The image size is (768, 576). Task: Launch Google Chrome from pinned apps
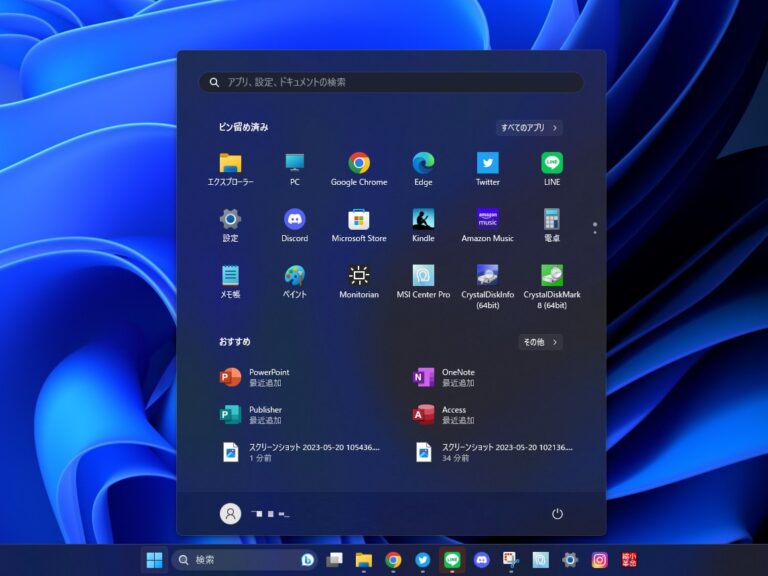click(x=359, y=169)
